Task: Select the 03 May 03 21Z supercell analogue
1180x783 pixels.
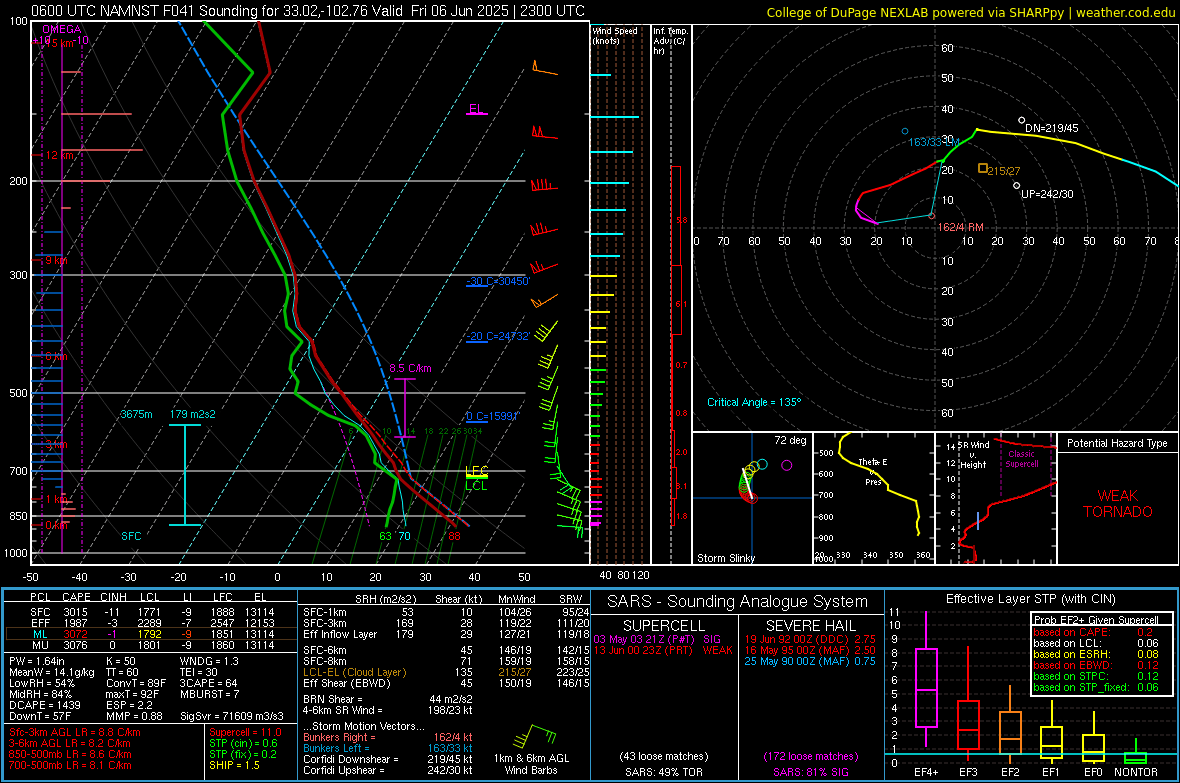Action: click(657, 639)
